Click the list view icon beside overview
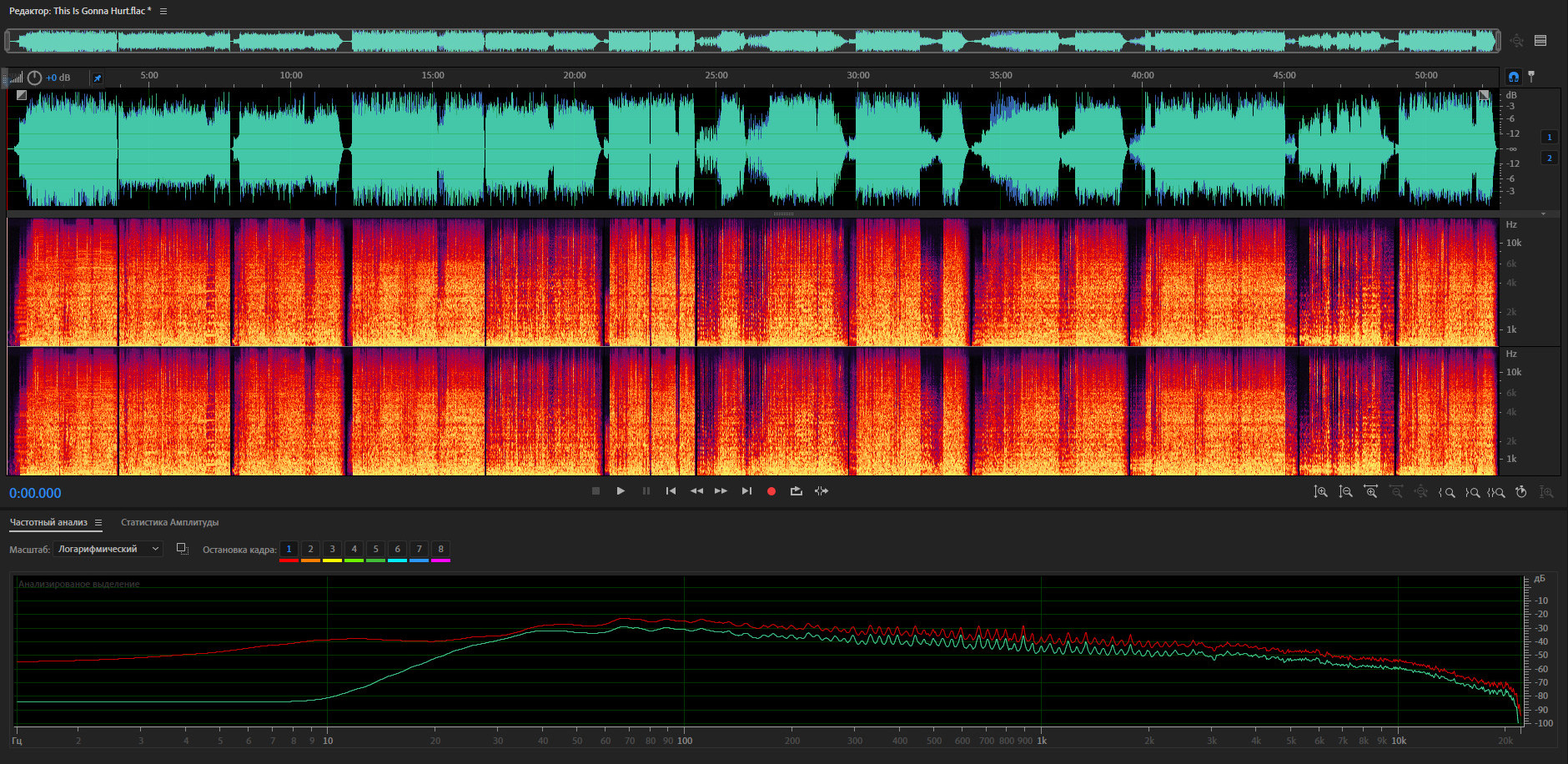Screen dimensions: 1568x764 pyautogui.click(x=1540, y=41)
